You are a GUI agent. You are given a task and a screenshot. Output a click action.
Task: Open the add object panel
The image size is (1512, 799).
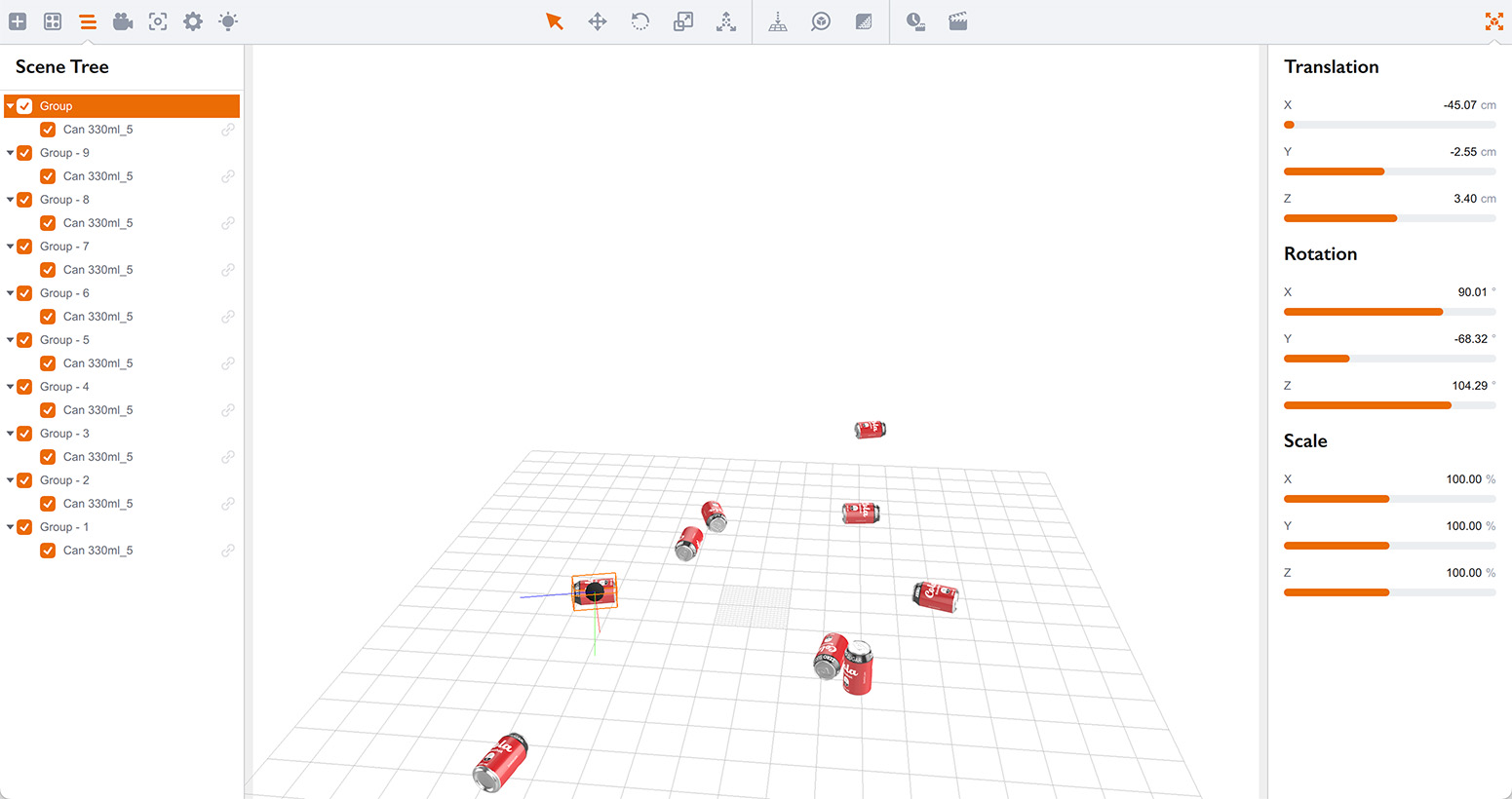(x=18, y=20)
